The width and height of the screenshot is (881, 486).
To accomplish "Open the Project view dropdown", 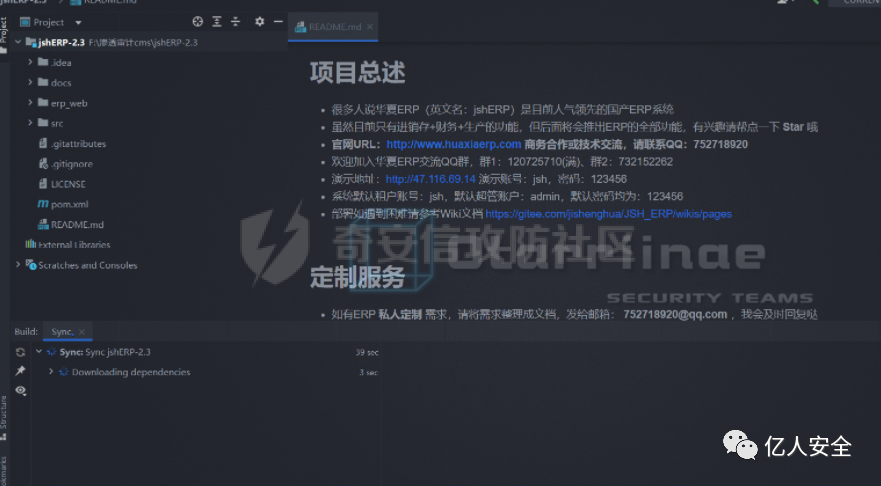I will pyautogui.click(x=78, y=23).
